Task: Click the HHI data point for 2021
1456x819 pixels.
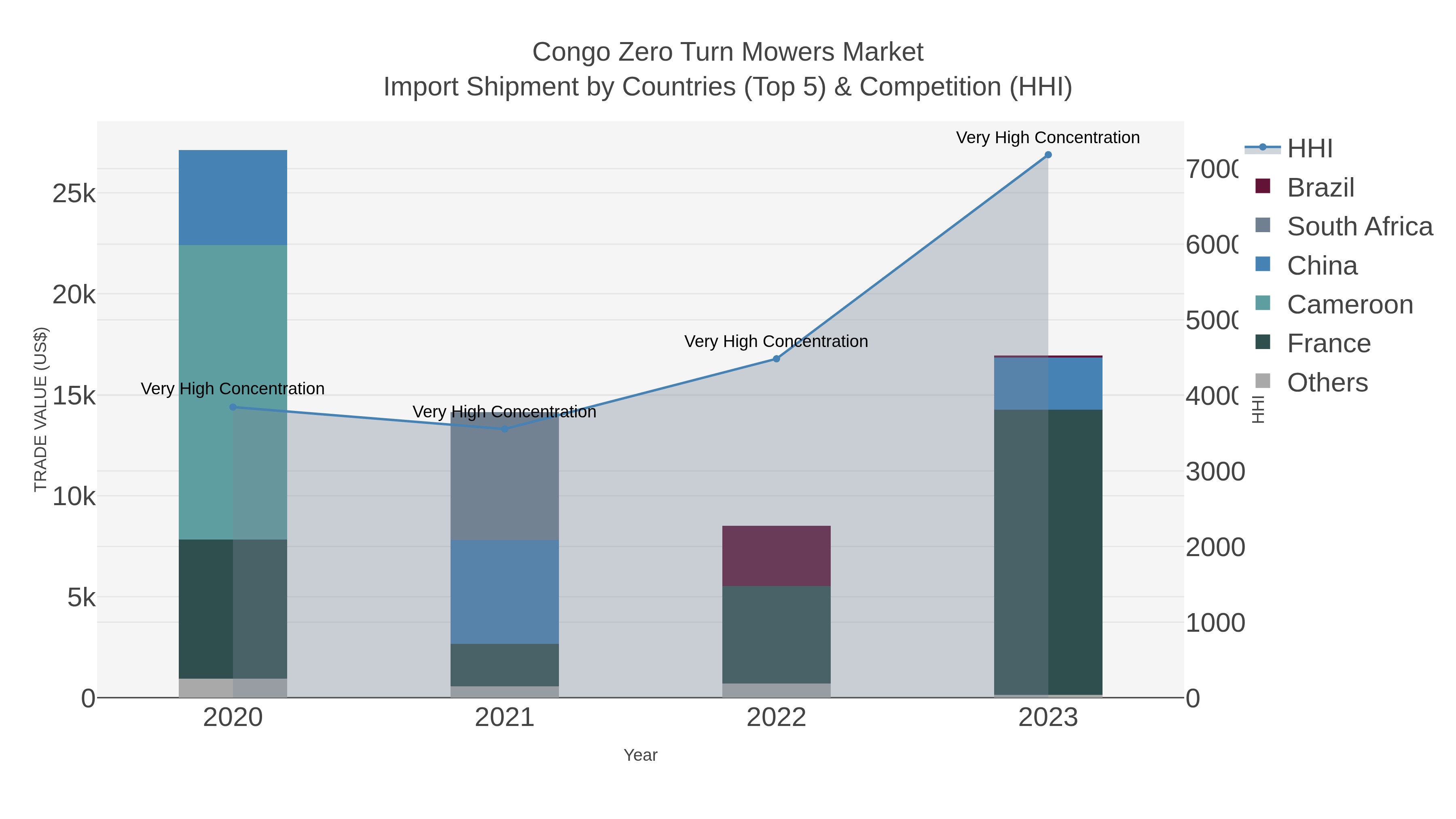Action: tap(505, 429)
